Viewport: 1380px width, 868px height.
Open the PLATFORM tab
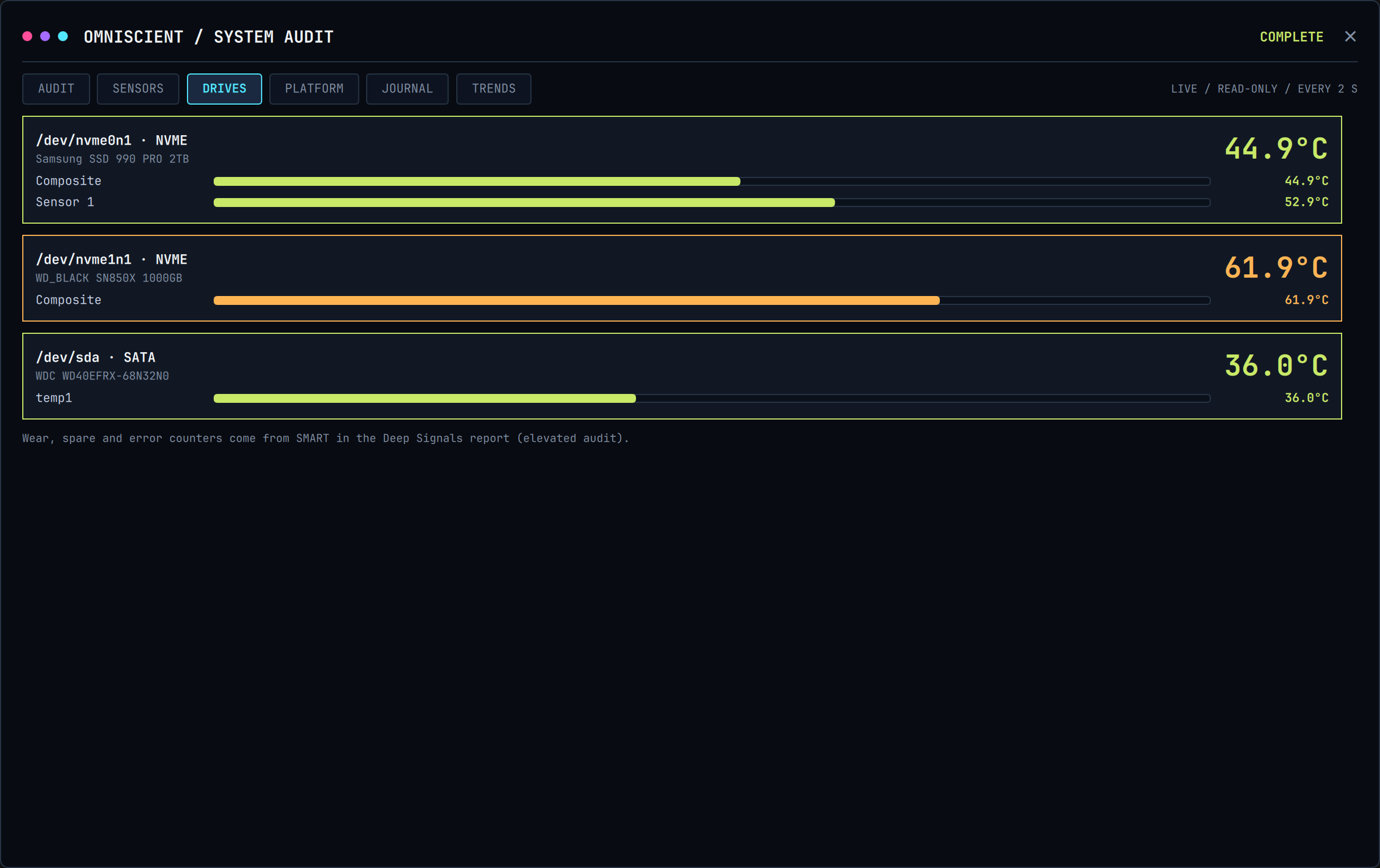tap(314, 89)
